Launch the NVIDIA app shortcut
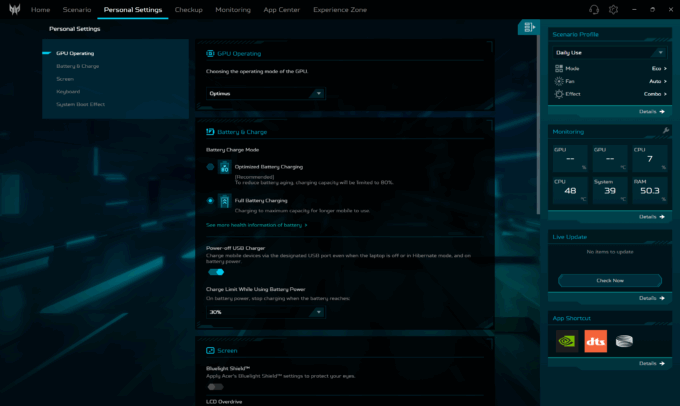Screen dimensions: 680x406 pos(566,341)
